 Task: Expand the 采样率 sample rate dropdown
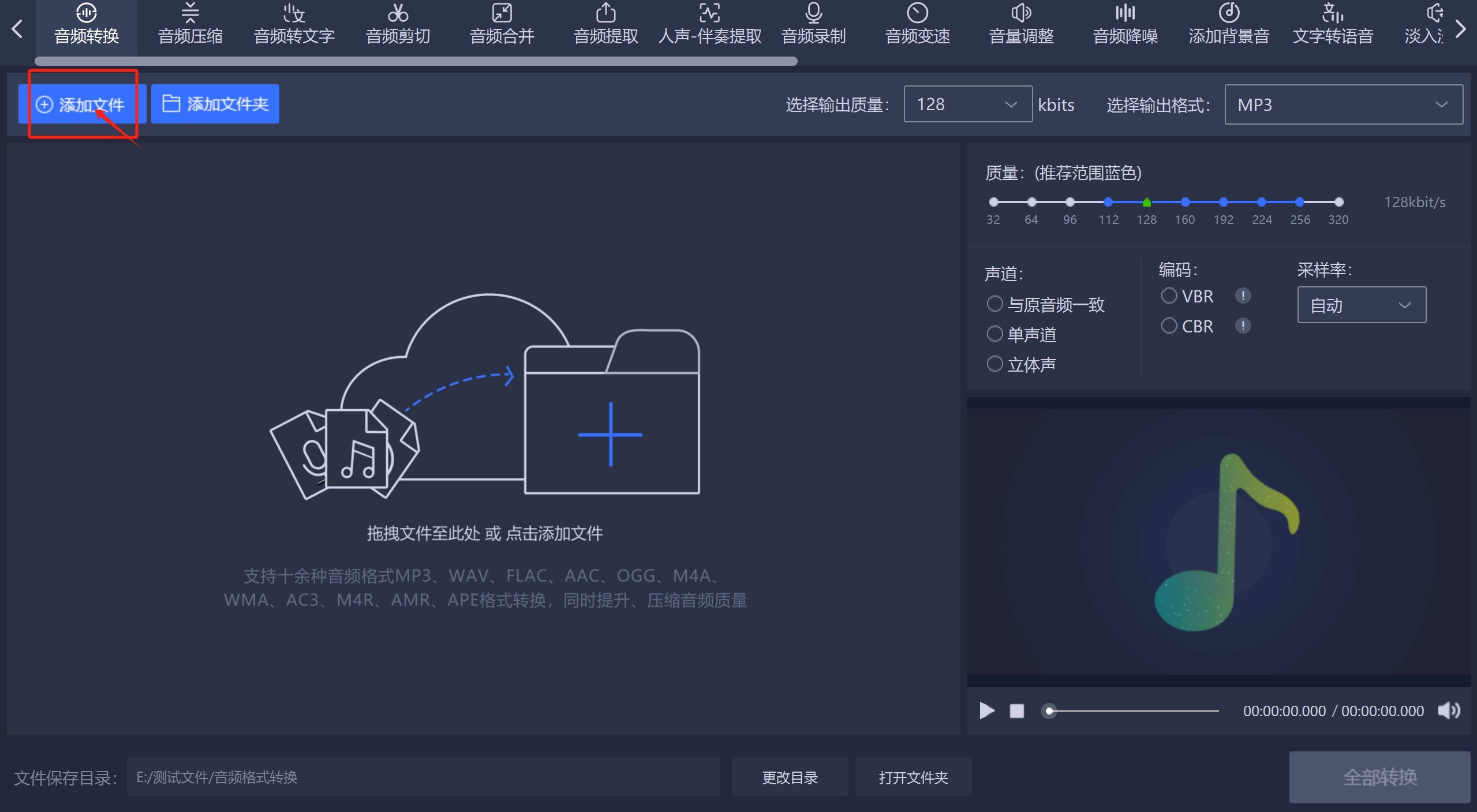coord(1361,305)
